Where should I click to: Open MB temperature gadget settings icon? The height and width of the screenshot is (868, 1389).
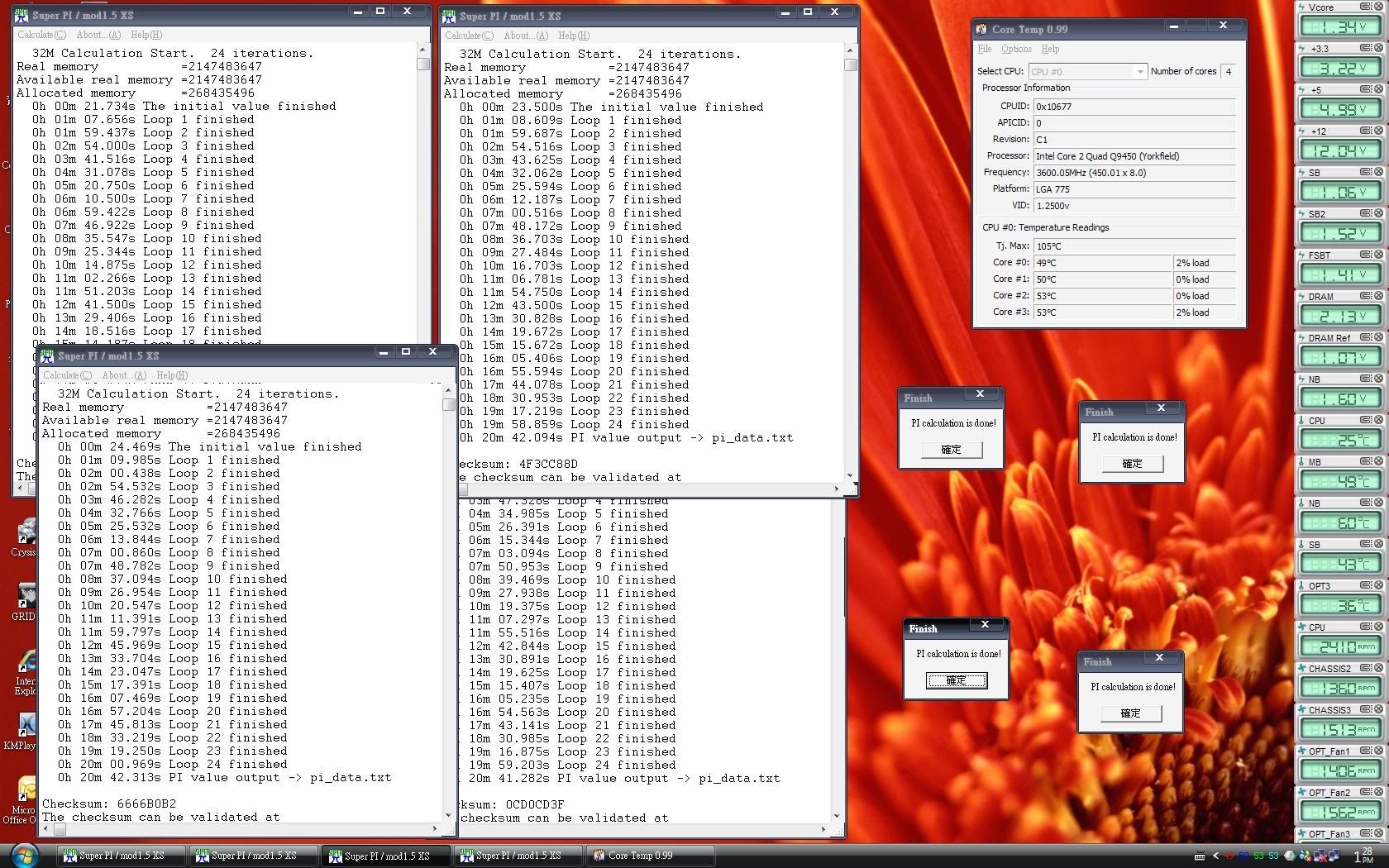pos(1366,461)
